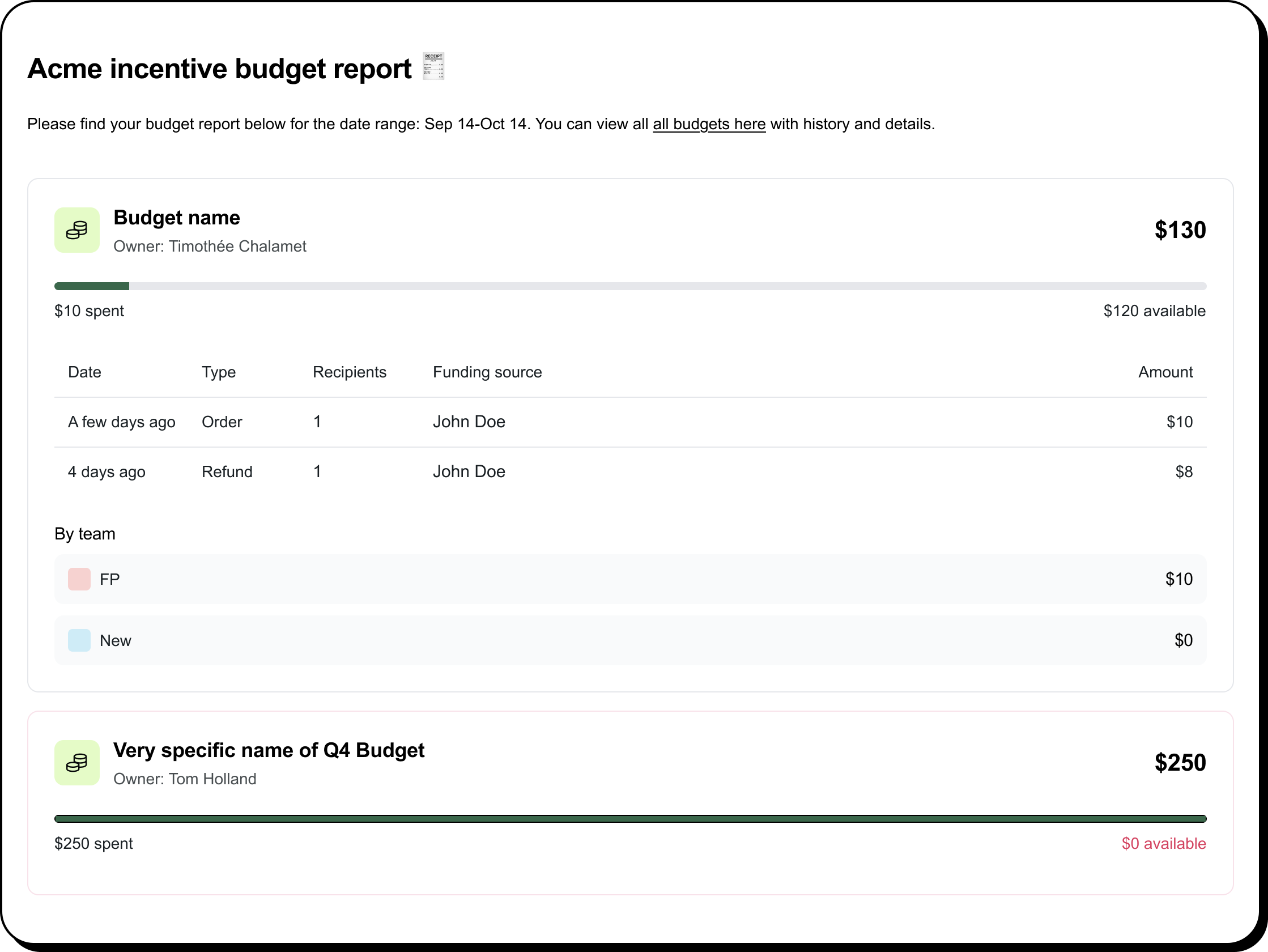Click the Recipients column header

coord(349,372)
